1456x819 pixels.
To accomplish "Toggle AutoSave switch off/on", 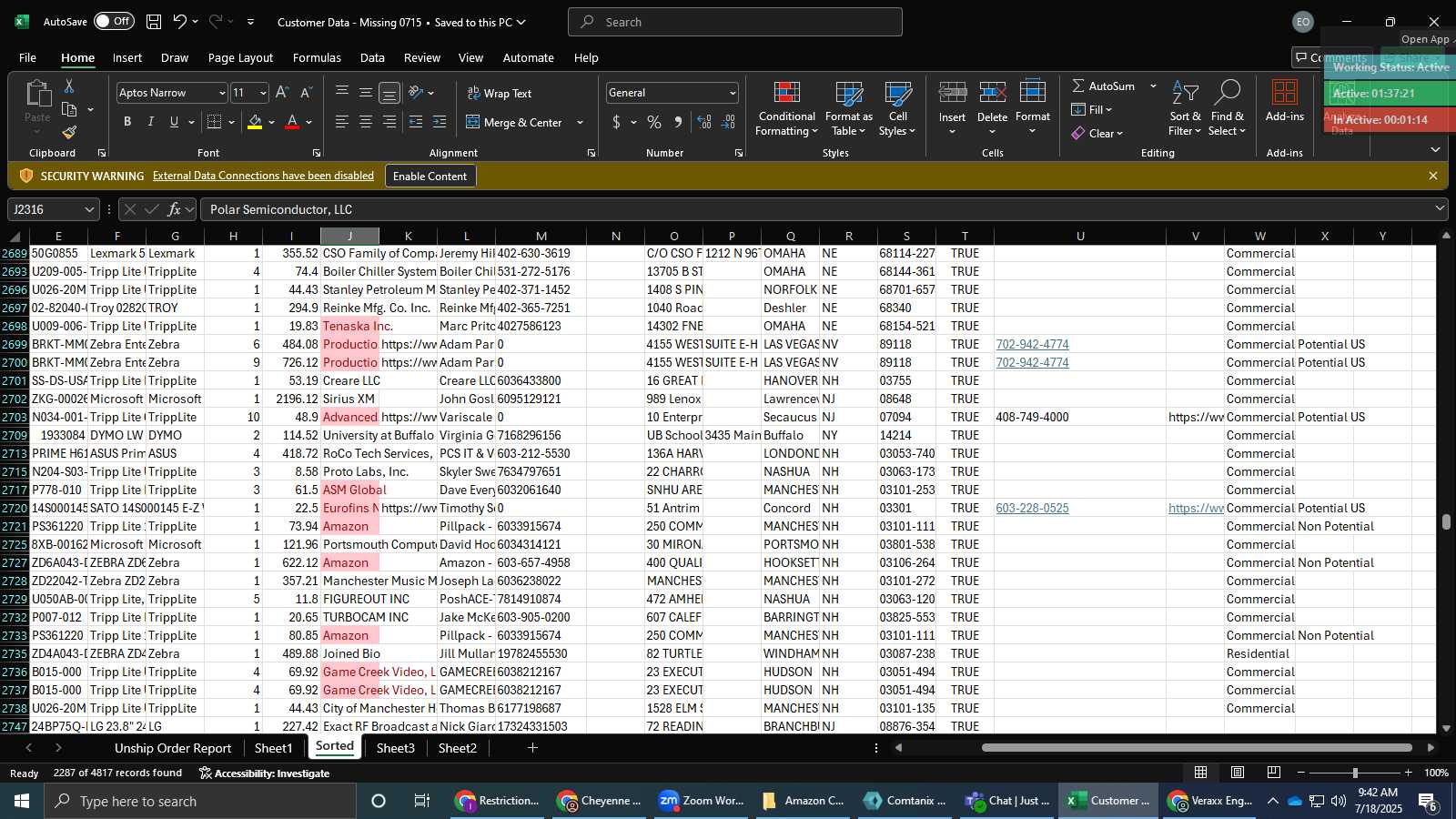I will 114,22.
